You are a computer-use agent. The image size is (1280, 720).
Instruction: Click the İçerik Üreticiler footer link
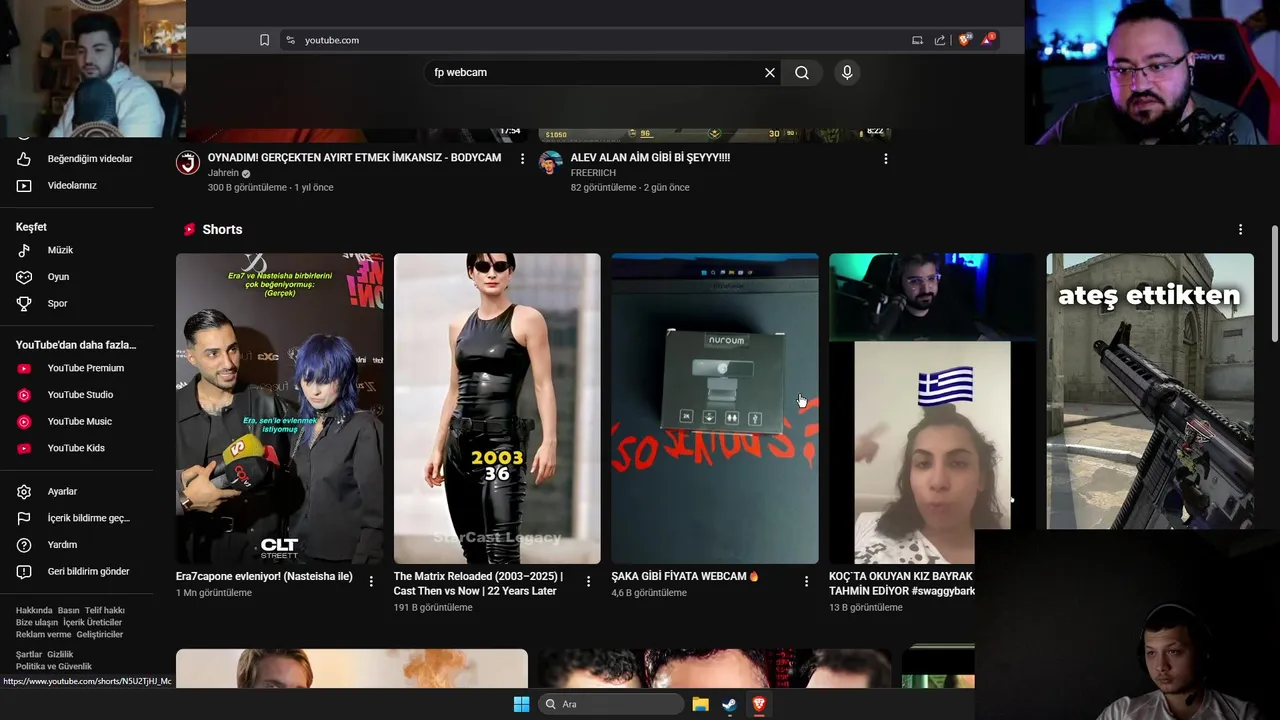(x=92, y=622)
